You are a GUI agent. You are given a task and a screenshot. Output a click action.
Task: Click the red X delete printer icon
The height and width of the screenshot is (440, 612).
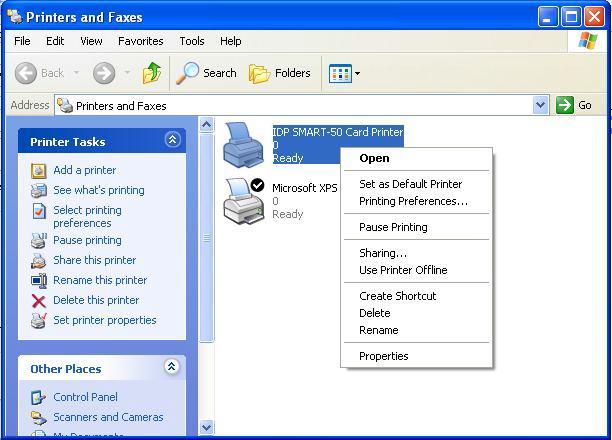(x=39, y=301)
